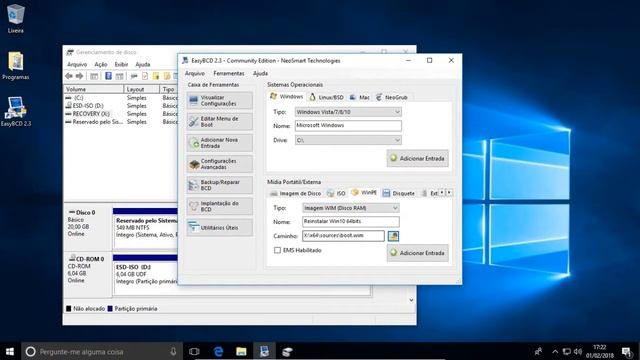
Task: Open EasyBCD Ajuda menu
Action: click(260, 73)
